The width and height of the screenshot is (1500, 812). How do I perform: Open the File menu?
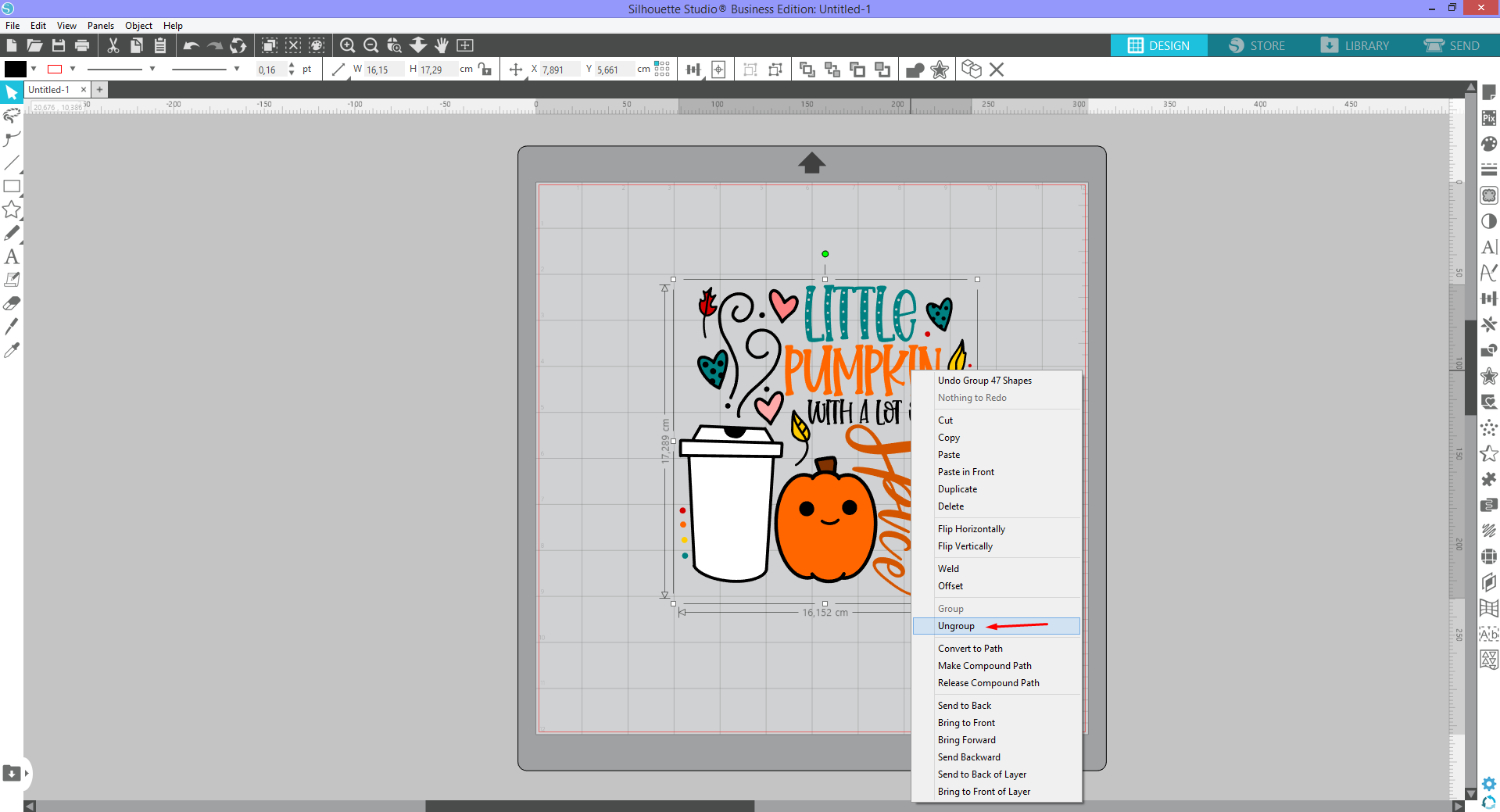(12, 25)
